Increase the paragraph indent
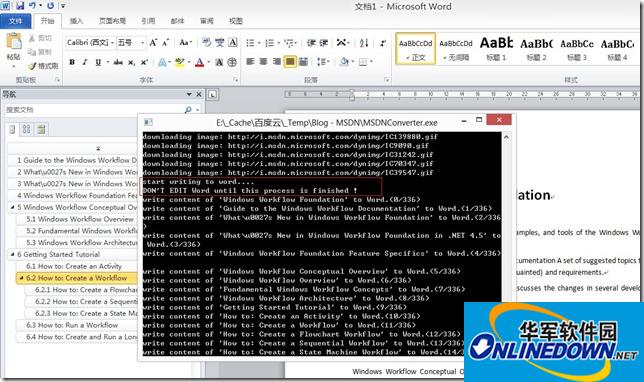 (x=324, y=43)
